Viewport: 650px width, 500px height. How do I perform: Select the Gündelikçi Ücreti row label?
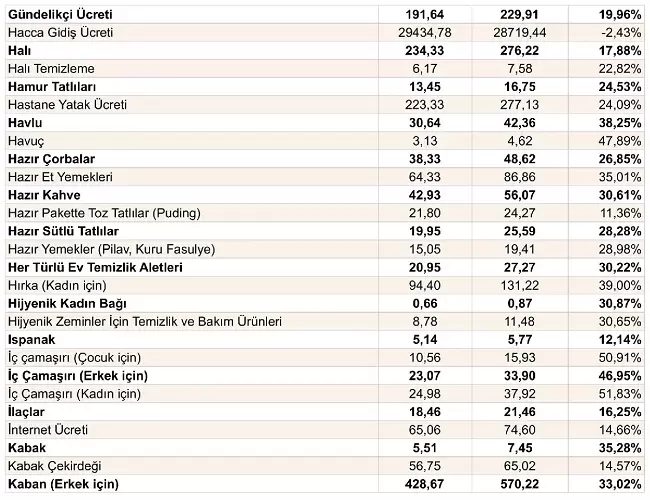coord(60,15)
